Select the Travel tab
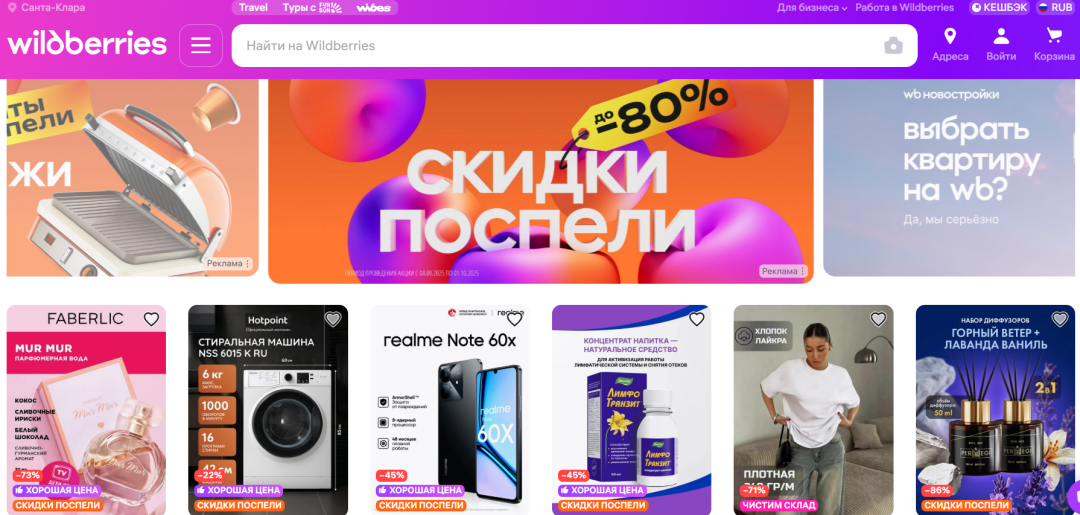Viewport: 1080px width, 515px height. [253, 8]
